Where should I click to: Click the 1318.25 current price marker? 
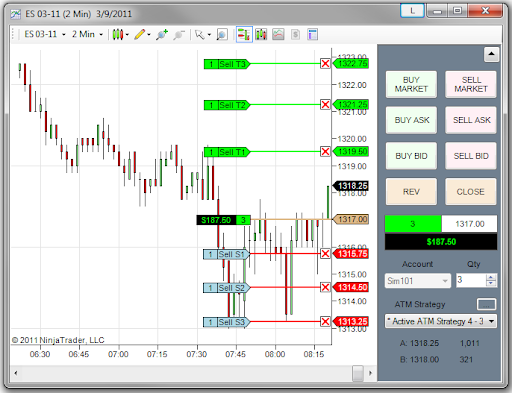[351, 186]
